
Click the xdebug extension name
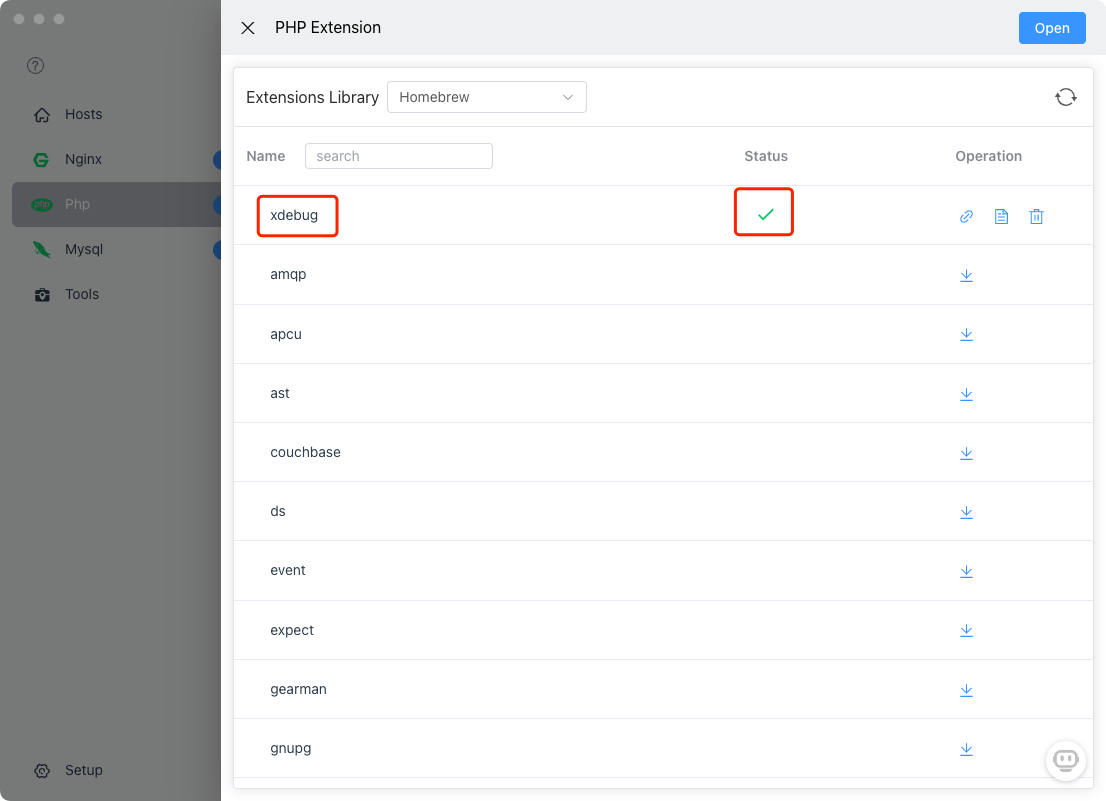point(294,215)
